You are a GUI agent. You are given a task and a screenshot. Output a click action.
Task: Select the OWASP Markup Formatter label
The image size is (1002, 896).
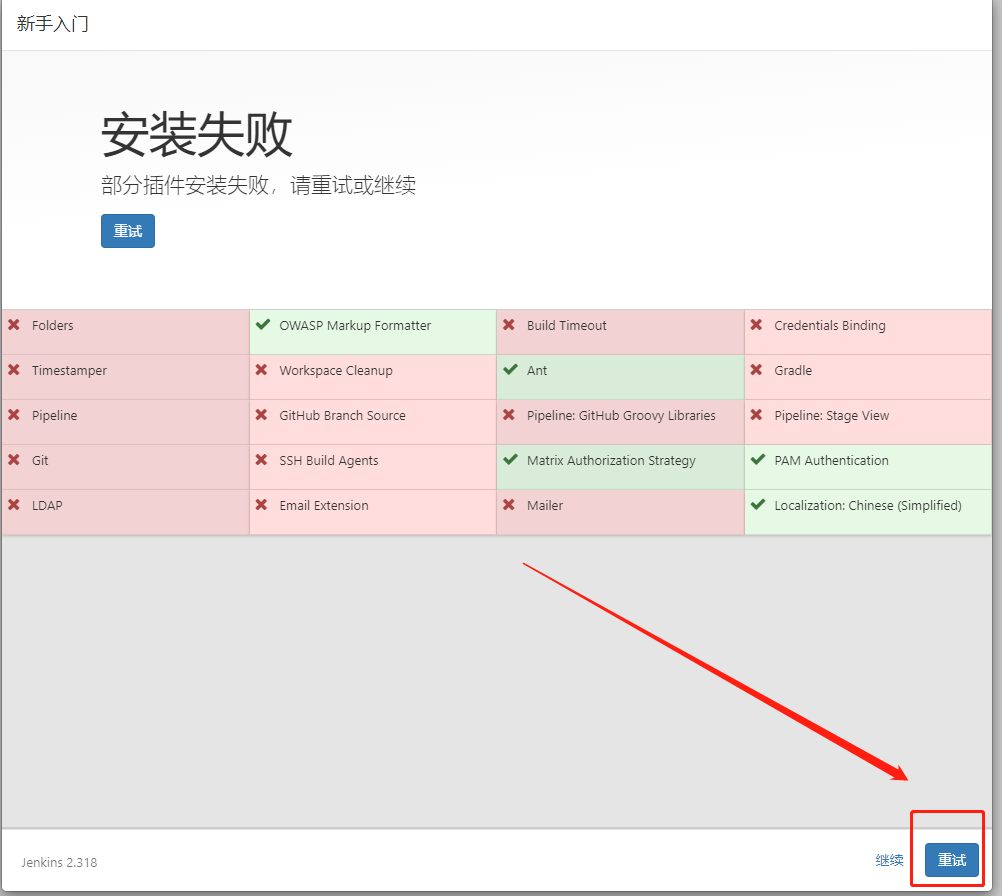click(x=355, y=325)
